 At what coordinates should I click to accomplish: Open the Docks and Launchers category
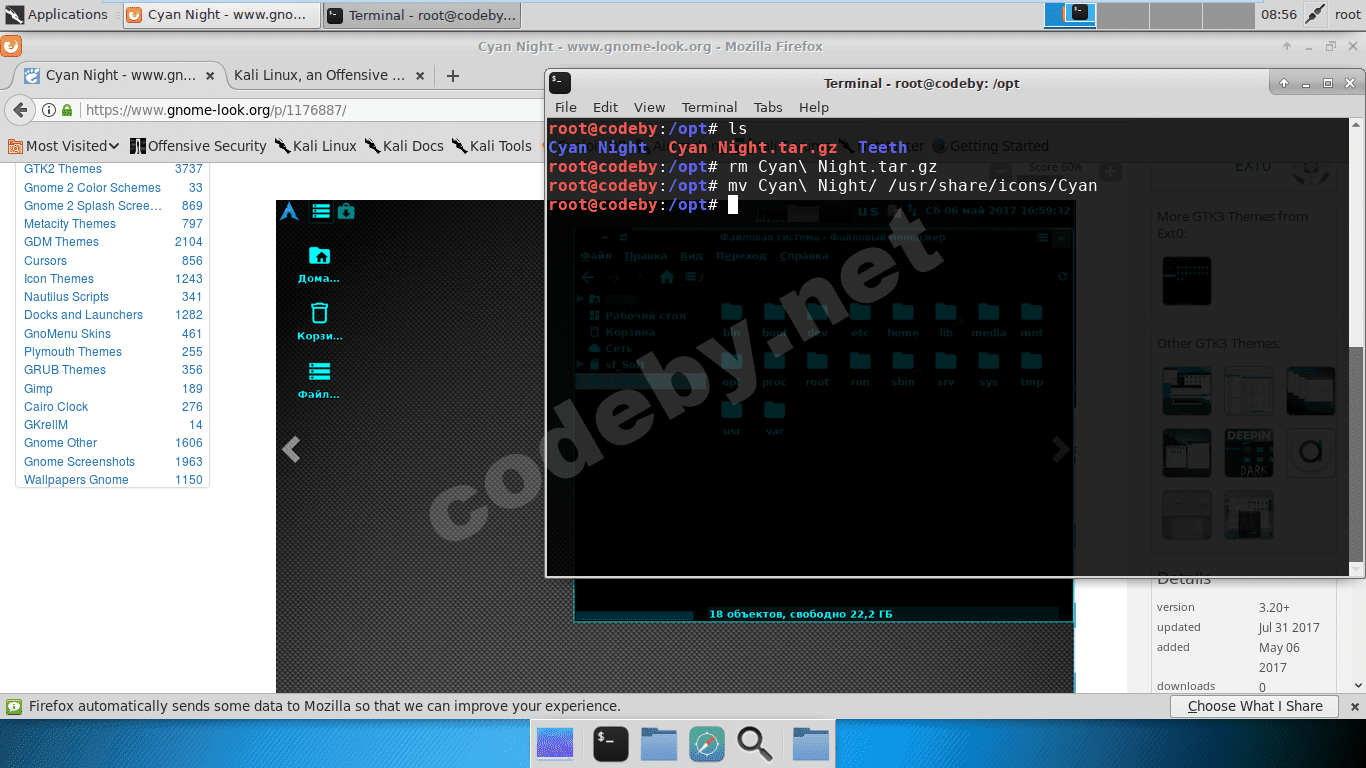[83, 315]
